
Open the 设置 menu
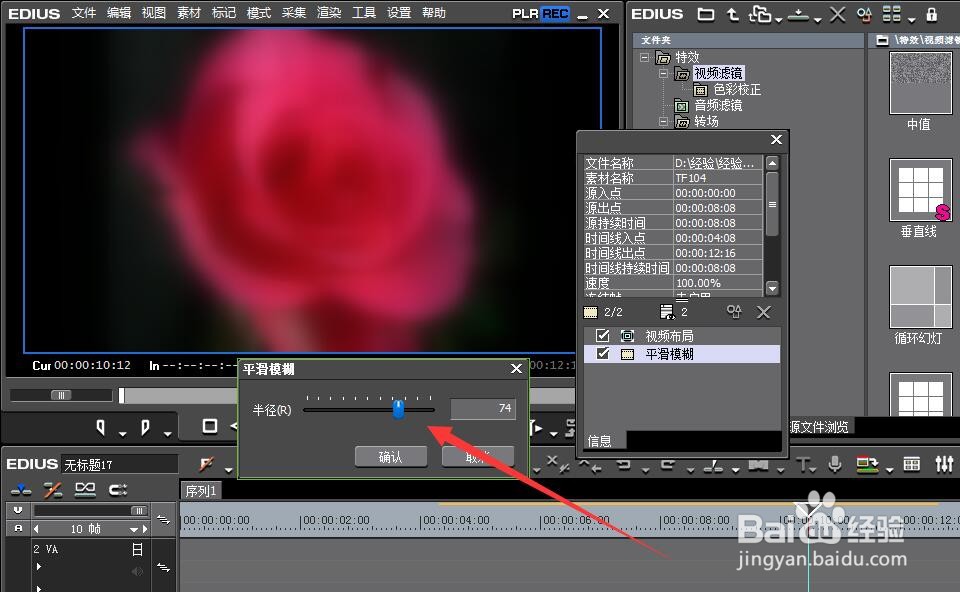[x=399, y=13]
